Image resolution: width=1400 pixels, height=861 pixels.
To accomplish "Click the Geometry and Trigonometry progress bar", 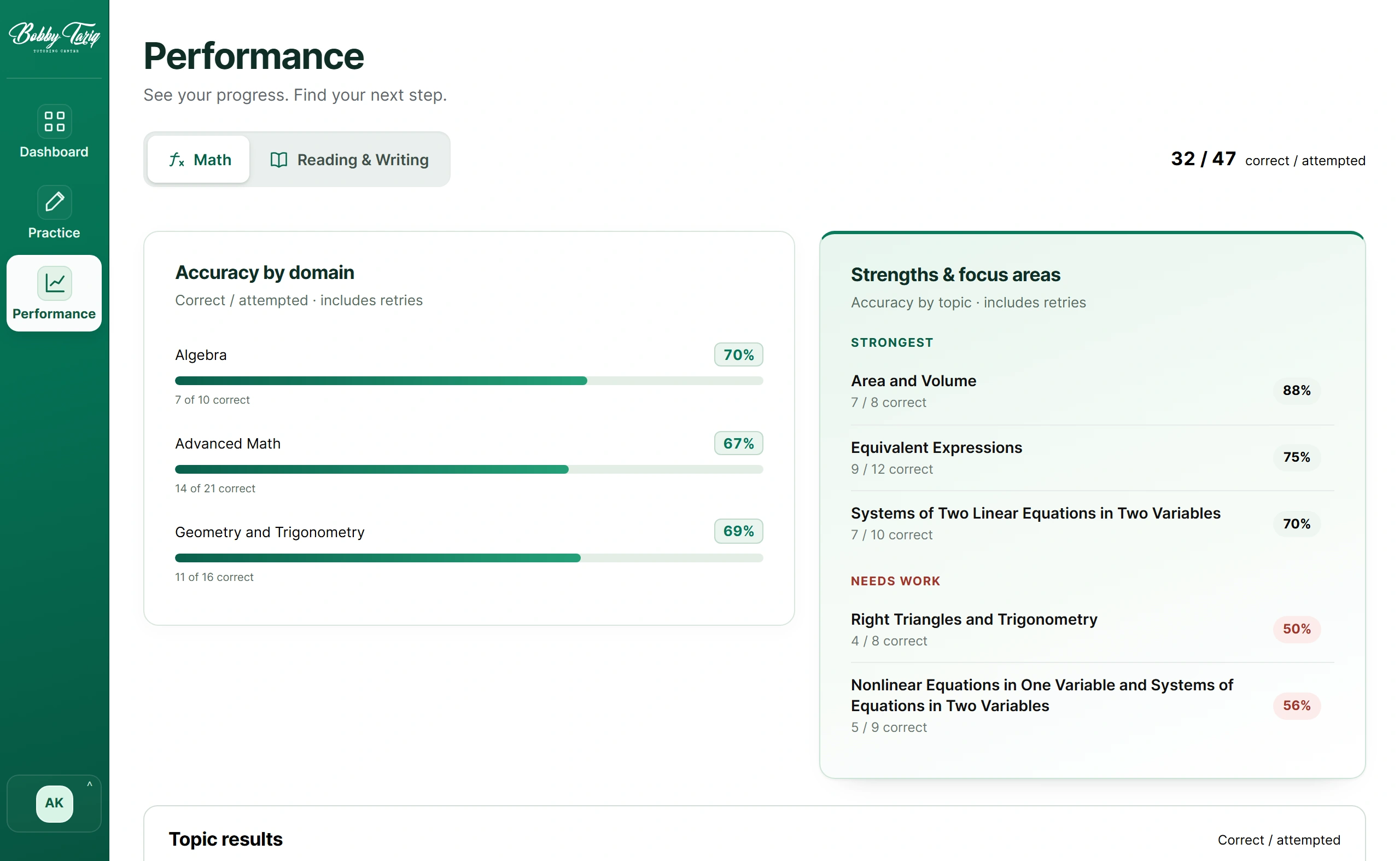I will pyautogui.click(x=469, y=558).
